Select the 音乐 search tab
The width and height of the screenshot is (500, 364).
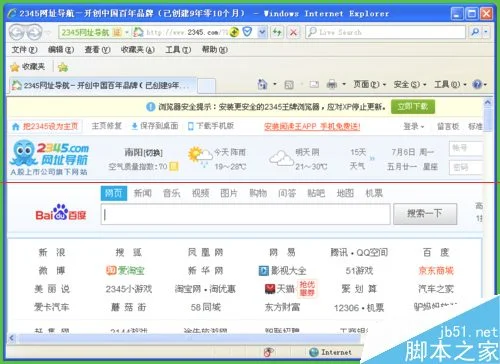(x=171, y=193)
